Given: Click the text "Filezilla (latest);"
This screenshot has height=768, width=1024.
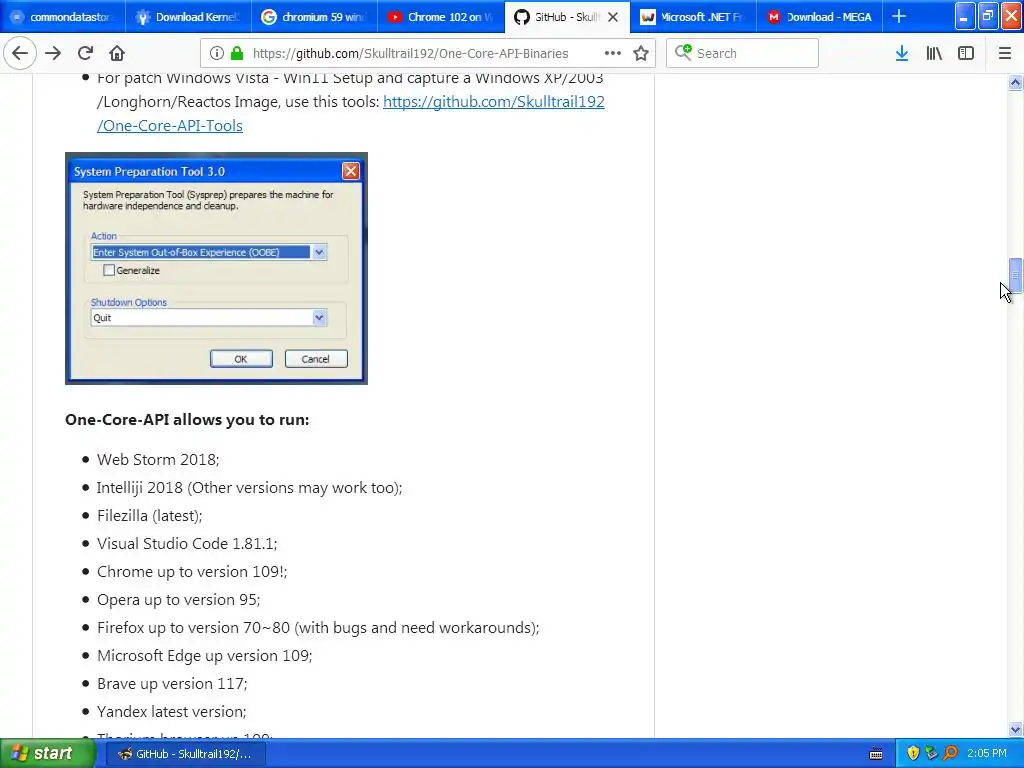Looking at the screenshot, I should click(x=150, y=516).
